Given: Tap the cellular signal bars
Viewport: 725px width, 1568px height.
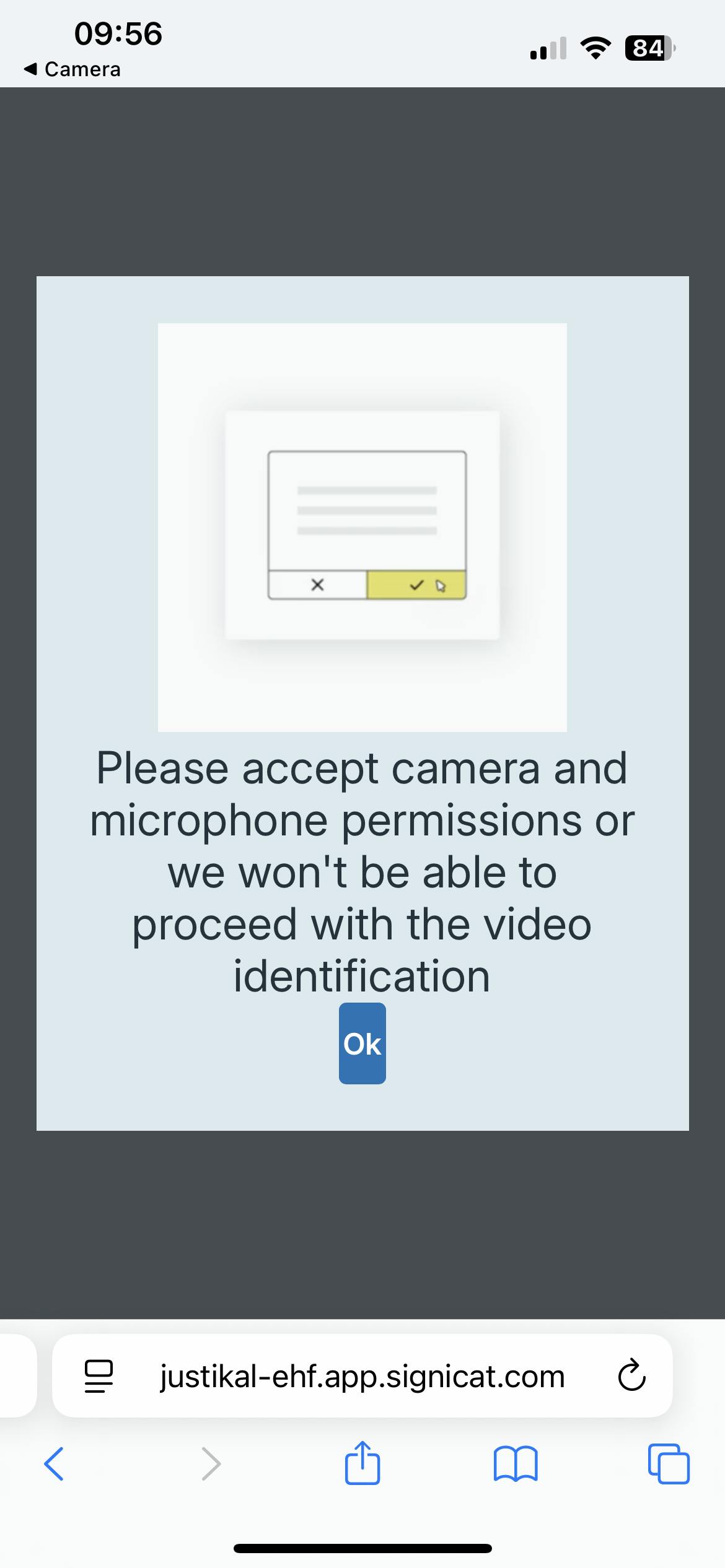Looking at the screenshot, I should pyautogui.click(x=548, y=48).
